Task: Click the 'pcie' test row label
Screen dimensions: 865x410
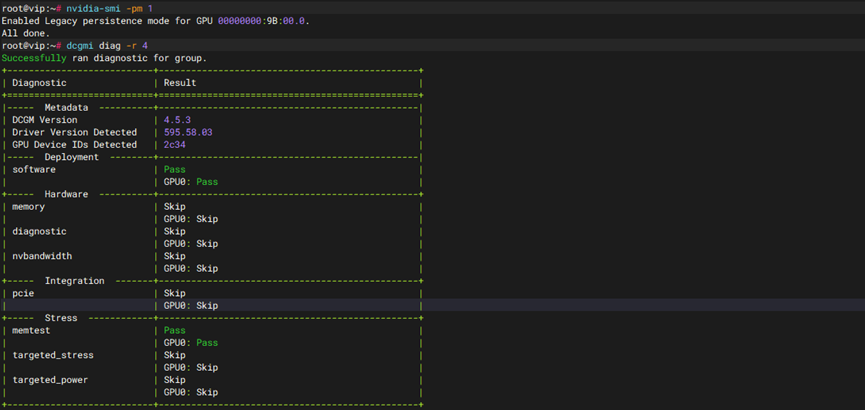Action: (23, 293)
